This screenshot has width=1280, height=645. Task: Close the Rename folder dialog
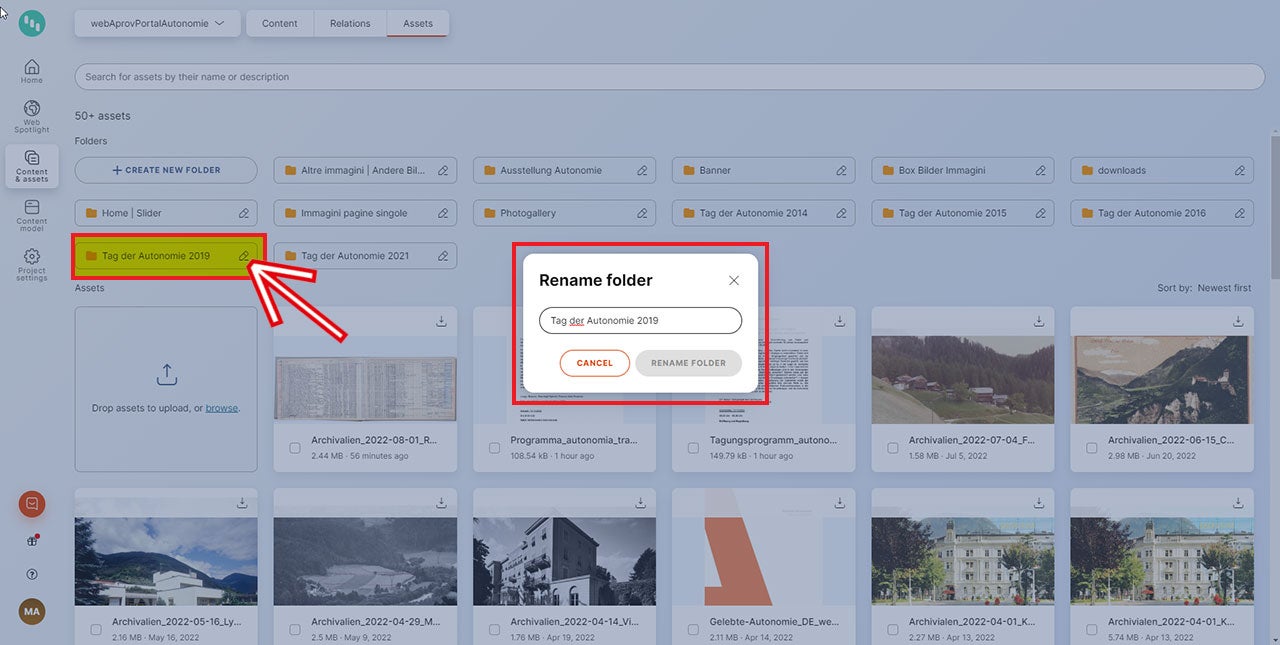pyautogui.click(x=734, y=281)
